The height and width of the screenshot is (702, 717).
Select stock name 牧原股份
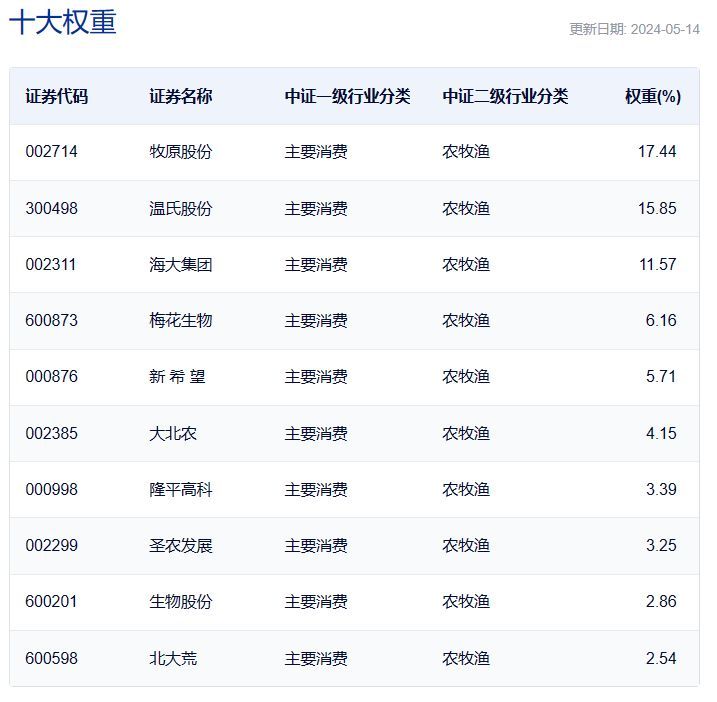click(x=181, y=151)
